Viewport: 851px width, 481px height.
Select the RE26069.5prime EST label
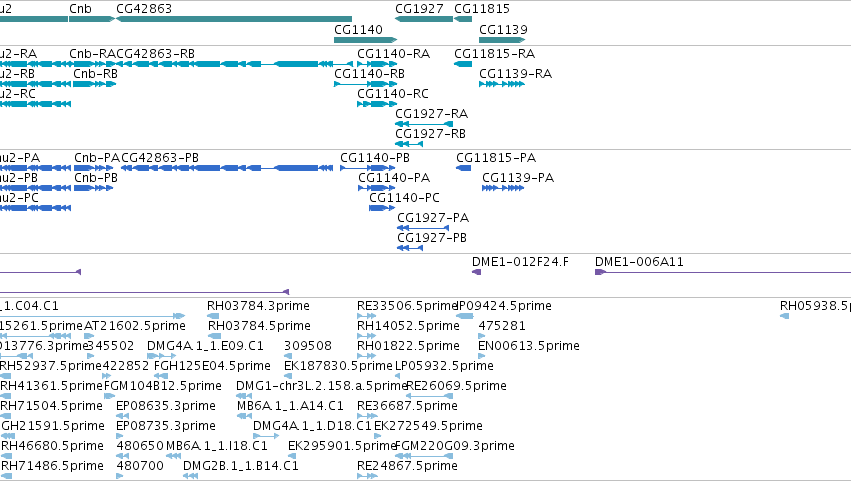456,387
